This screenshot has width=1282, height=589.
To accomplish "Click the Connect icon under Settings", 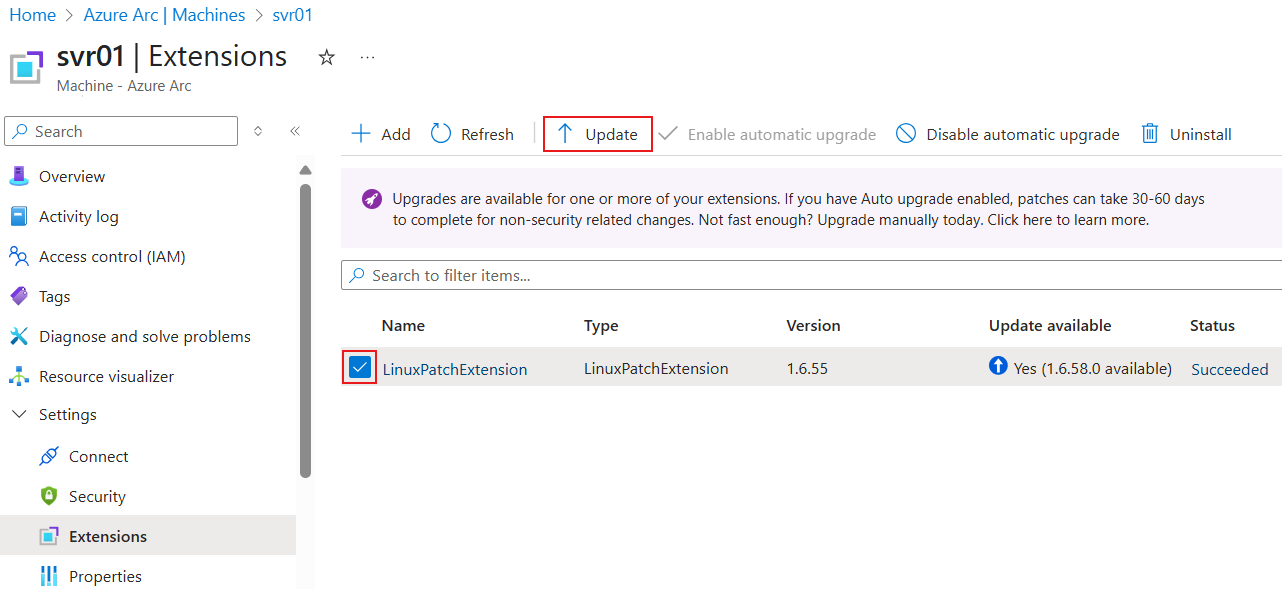I will point(49,456).
